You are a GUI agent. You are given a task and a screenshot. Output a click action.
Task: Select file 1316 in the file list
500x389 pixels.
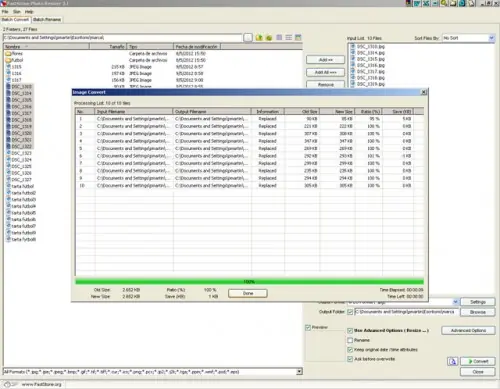(14, 73)
